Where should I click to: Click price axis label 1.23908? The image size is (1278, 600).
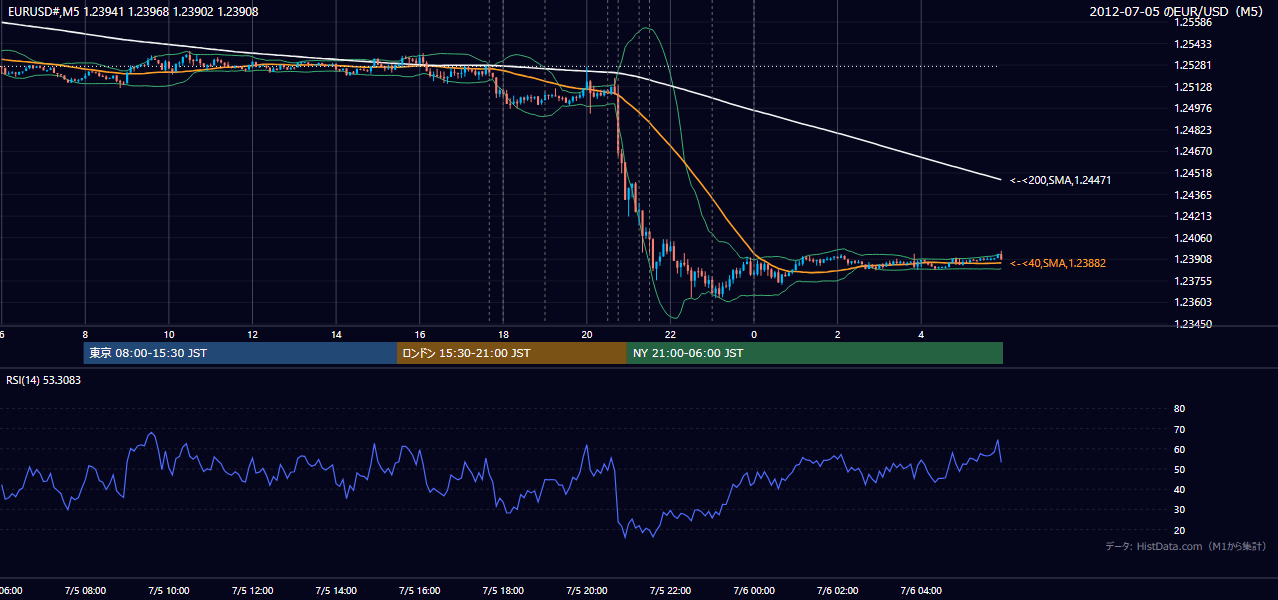click(1193, 259)
